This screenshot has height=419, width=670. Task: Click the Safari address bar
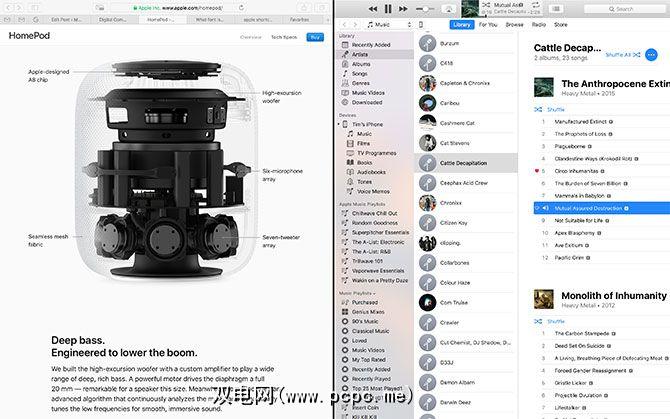click(x=177, y=8)
